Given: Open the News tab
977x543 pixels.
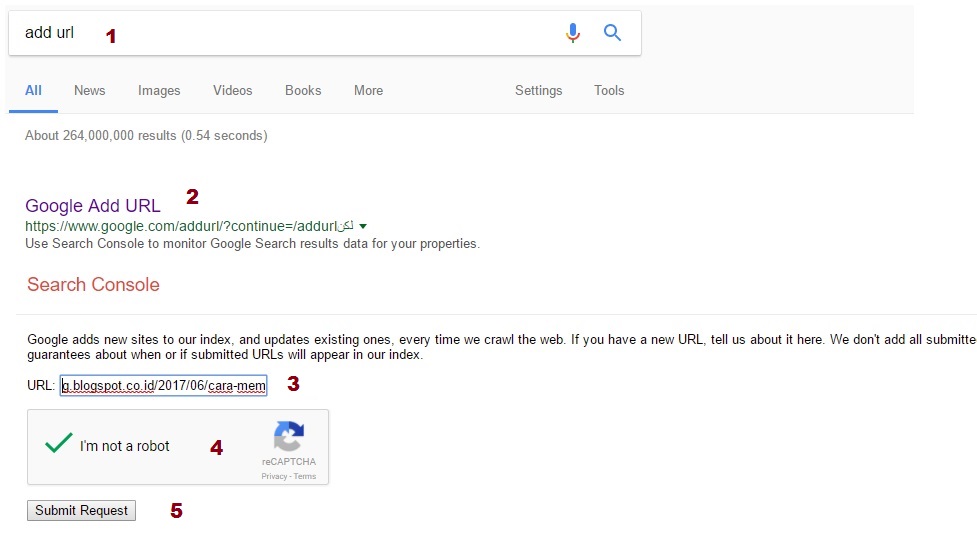Looking at the screenshot, I should click(90, 90).
